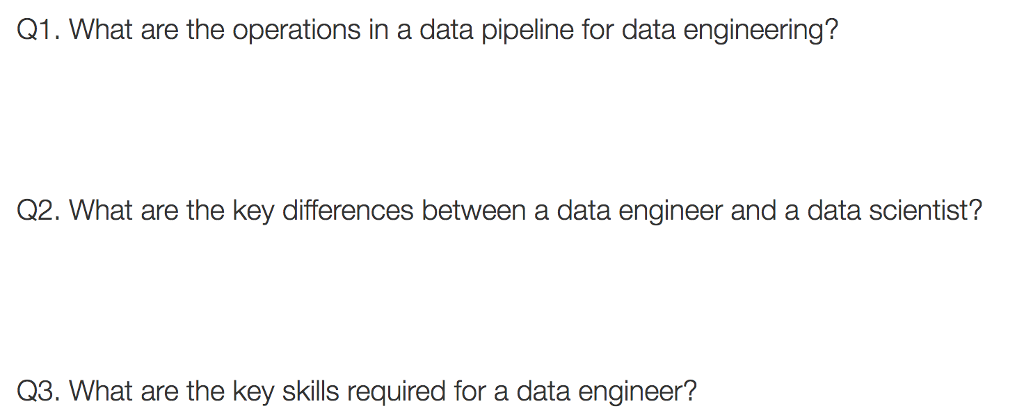The width and height of the screenshot is (1024, 420).
Task: Click the word "key" in Q2
Action: coord(252,212)
